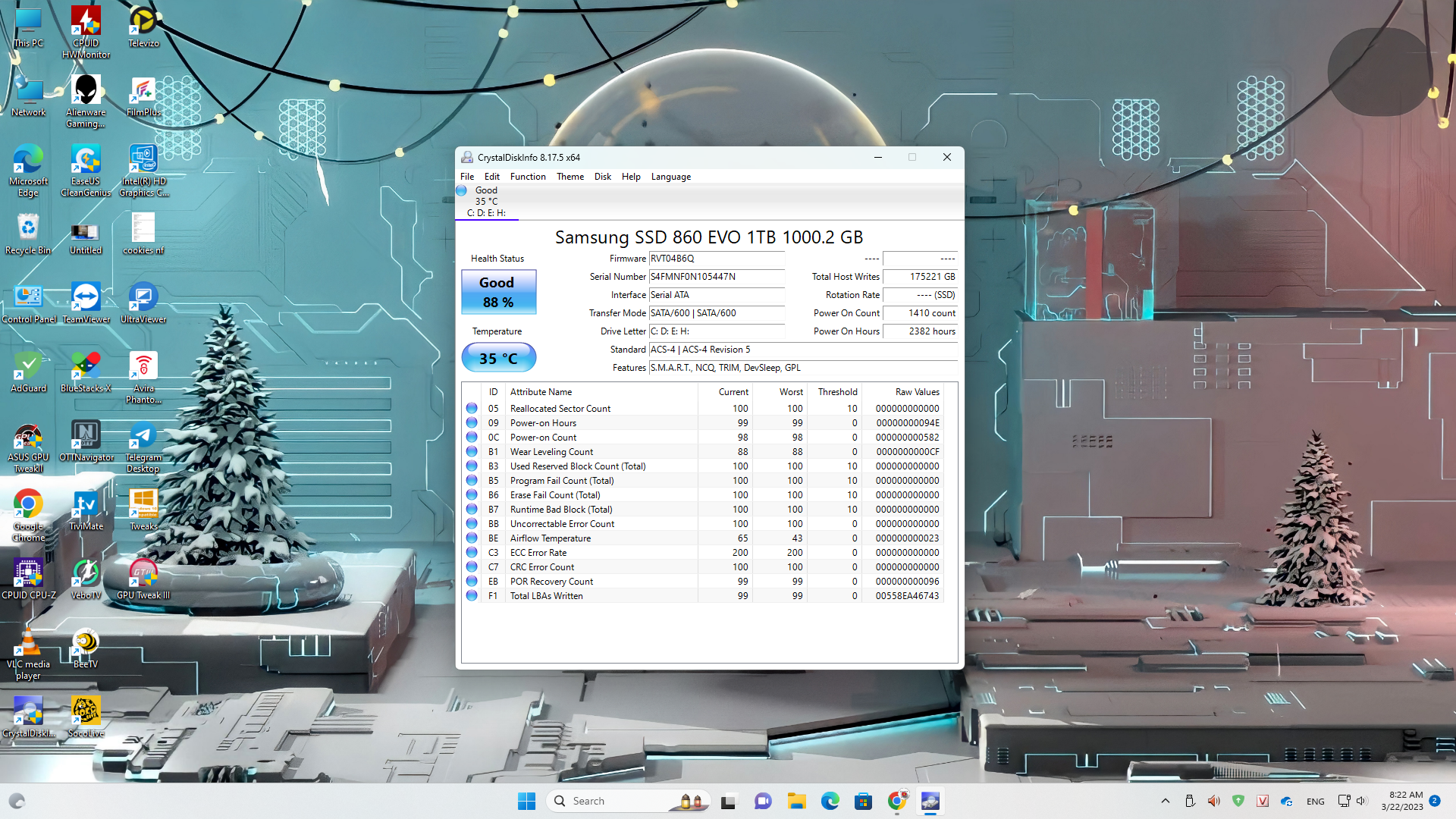Select the FilmPlus desktop shortcut
The height and width of the screenshot is (819, 1456).
click(x=143, y=96)
